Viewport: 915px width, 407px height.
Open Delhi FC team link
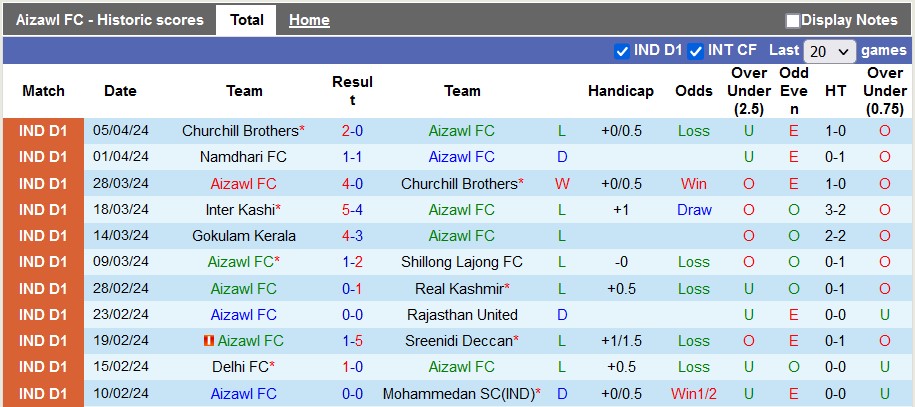pyautogui.click(x=240, y=367)
